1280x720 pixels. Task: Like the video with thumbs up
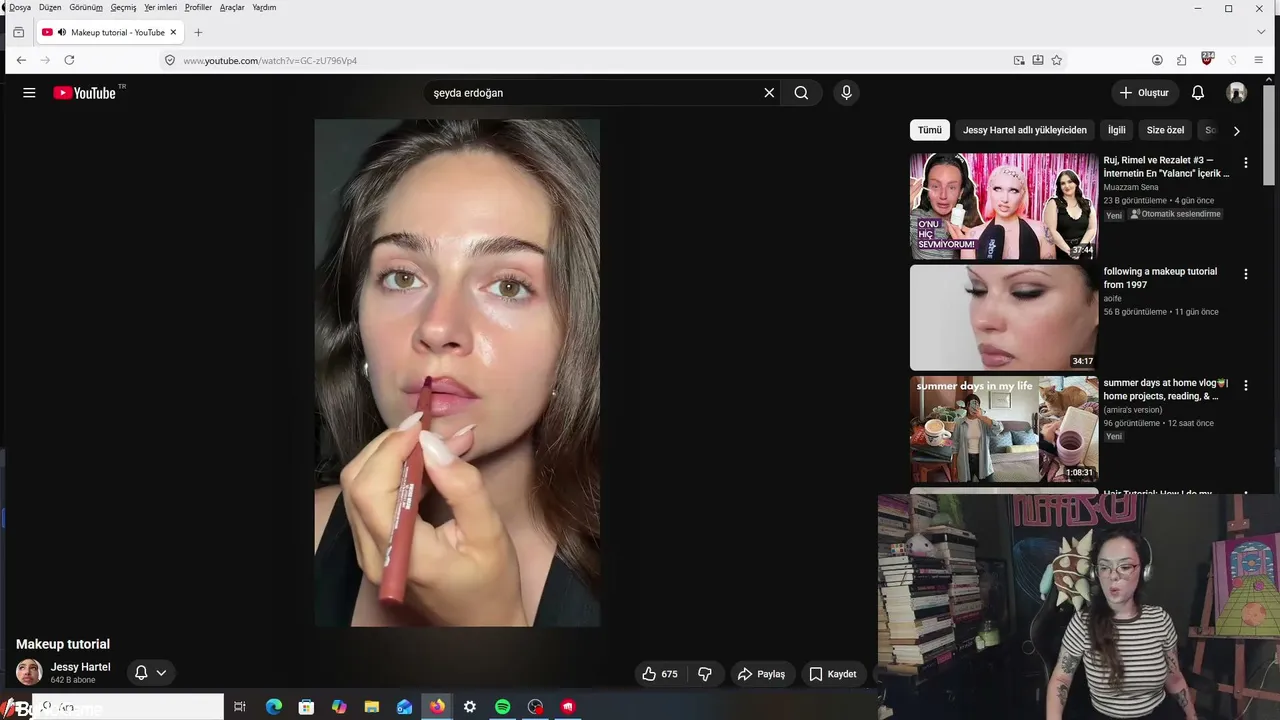click(x=659, y=674)
